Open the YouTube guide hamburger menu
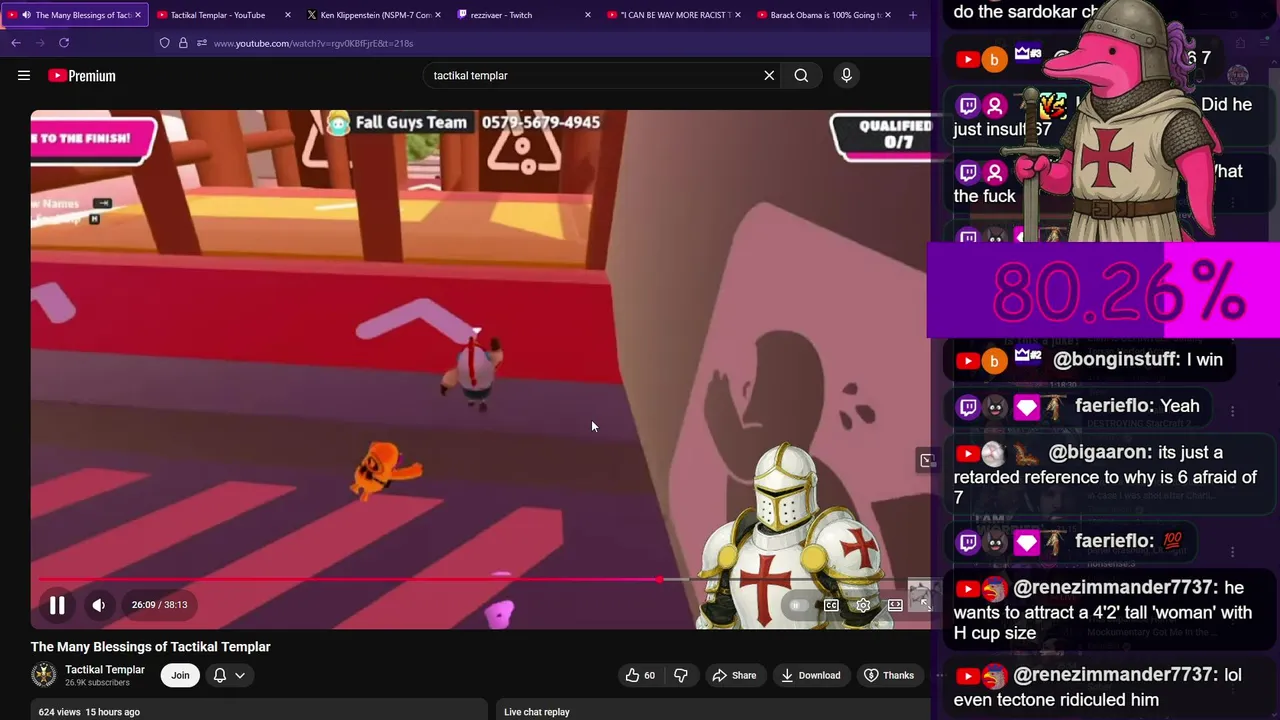Screen dimensions: 1280x720 [24, 75]
